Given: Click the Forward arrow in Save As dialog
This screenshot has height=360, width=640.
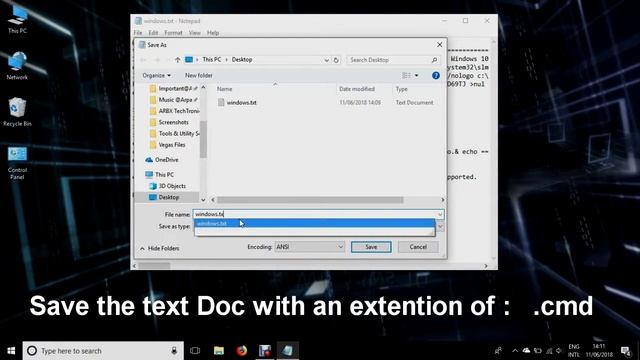Looking at the screenshot, I should click(x=157, y=60).
